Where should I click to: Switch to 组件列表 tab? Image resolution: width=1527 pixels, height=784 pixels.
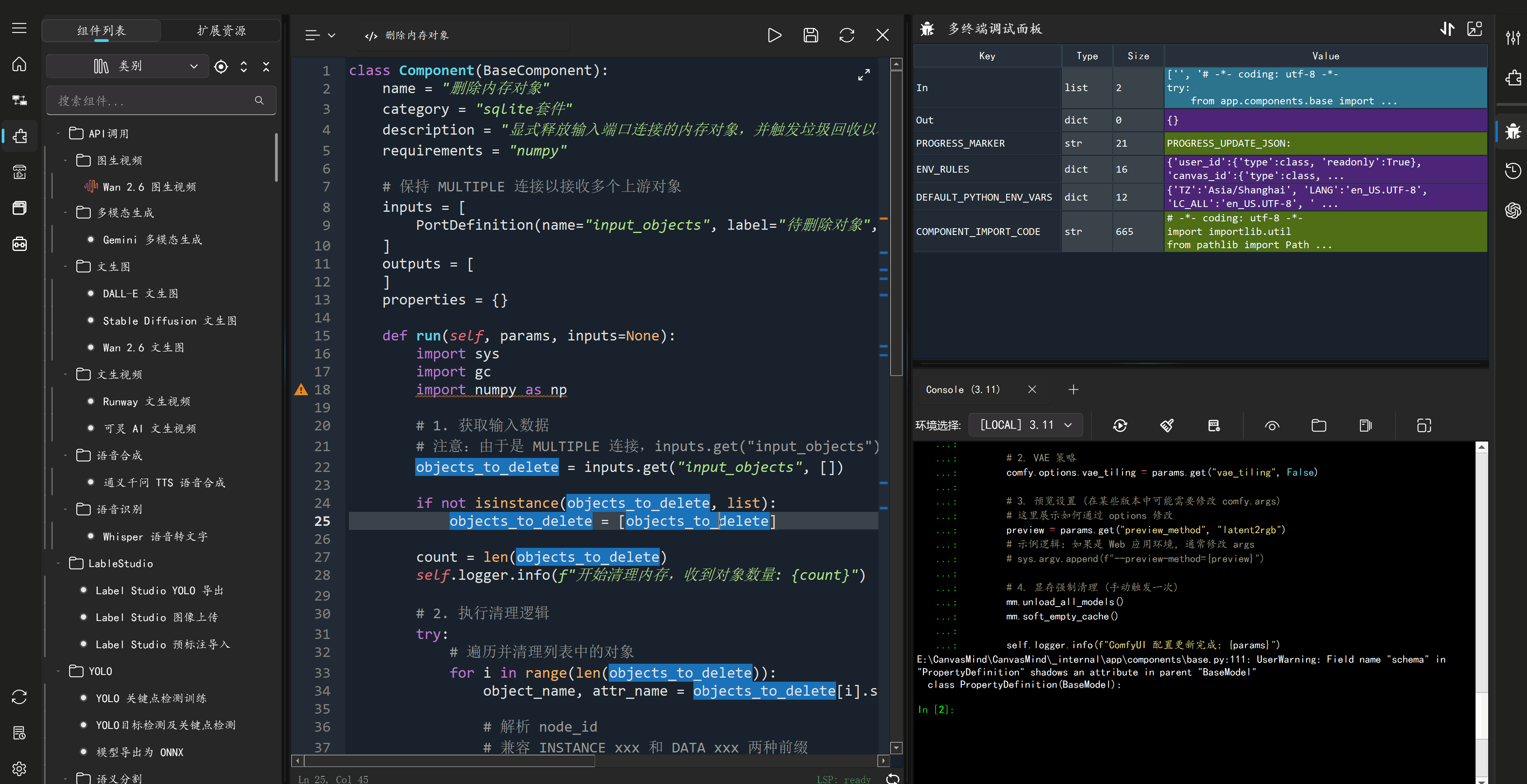pos(102,31)
